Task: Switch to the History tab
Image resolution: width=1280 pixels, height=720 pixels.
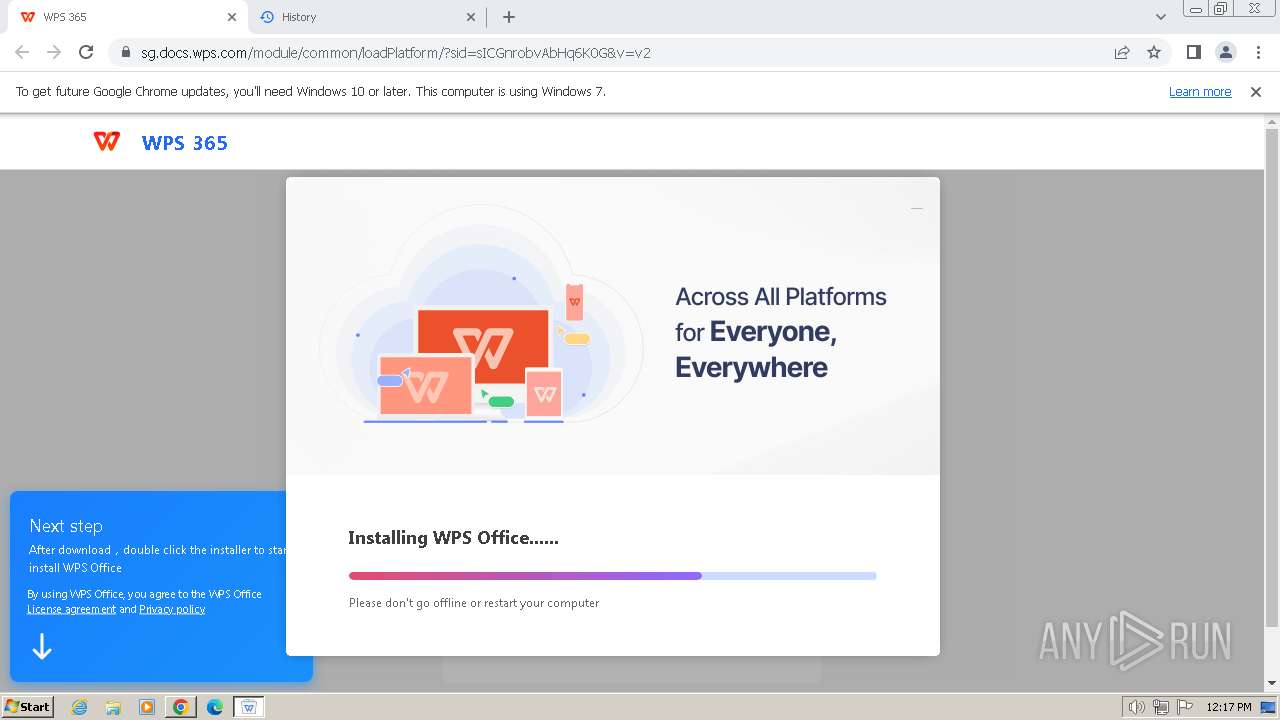Action: coord(367,17)
